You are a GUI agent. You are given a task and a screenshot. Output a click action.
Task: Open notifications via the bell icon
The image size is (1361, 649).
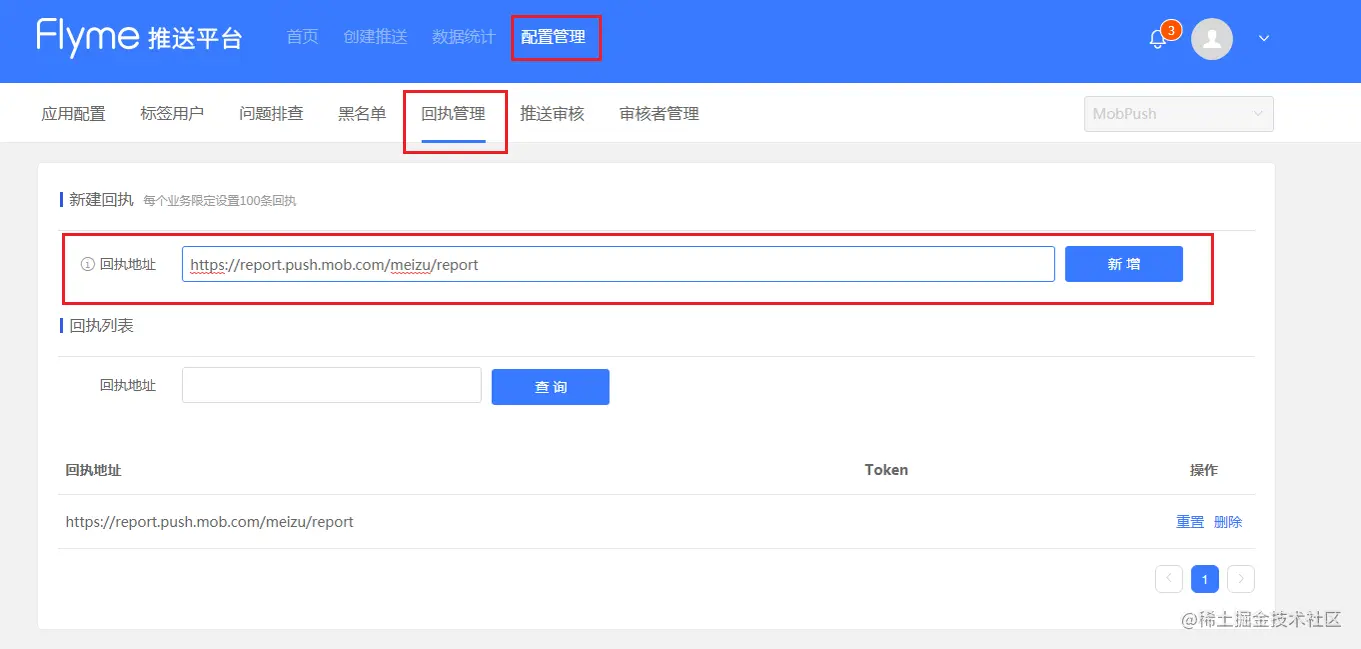pos(1157,38)
